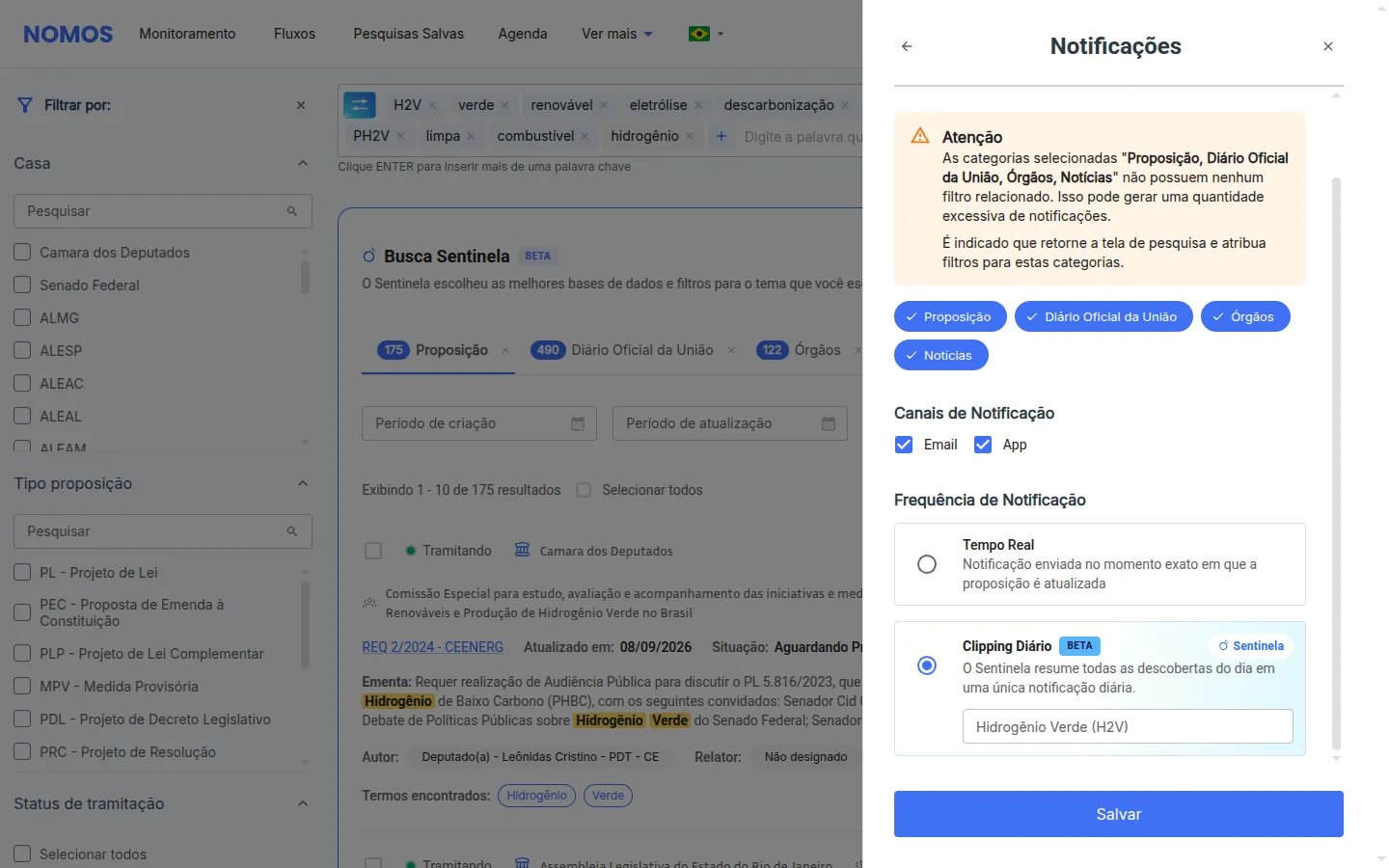Image resolution: width=1389 pixels, height=868 pixels.
Task: Check the Camara dos Deputados filter
Action: [x=22, y=253]
